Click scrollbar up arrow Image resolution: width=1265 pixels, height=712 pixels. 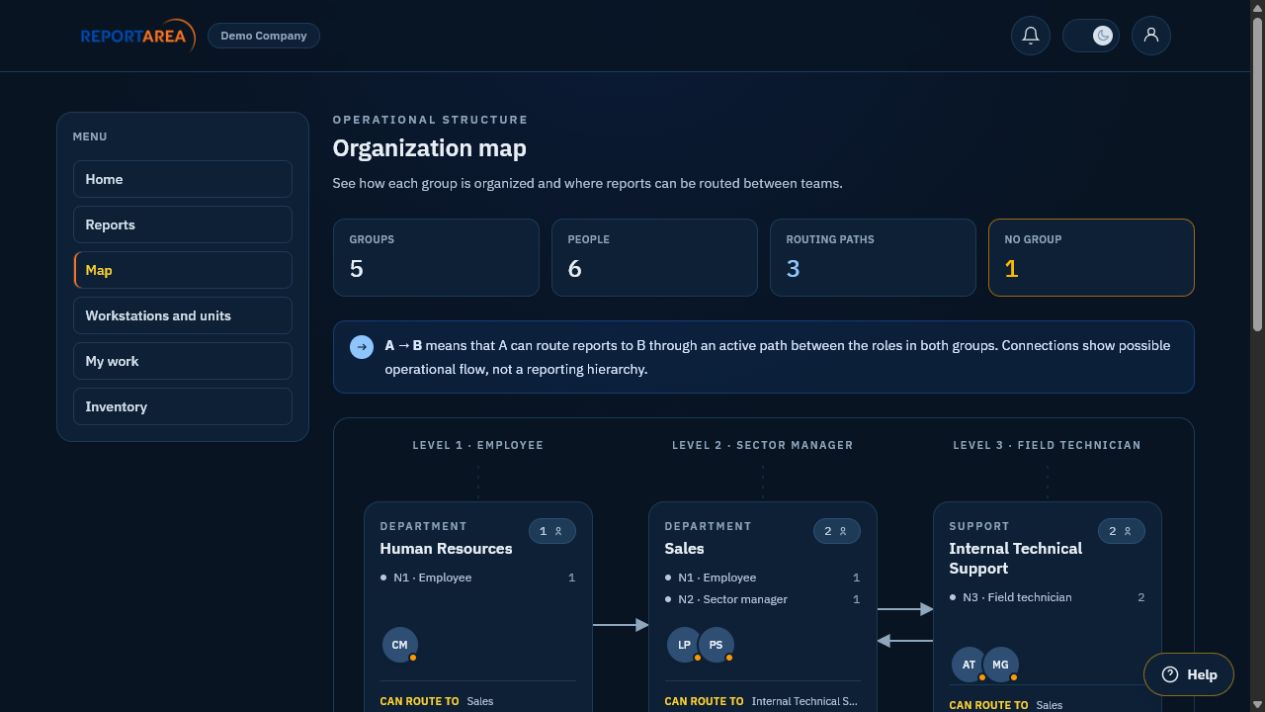click(x=1258, y=7)
